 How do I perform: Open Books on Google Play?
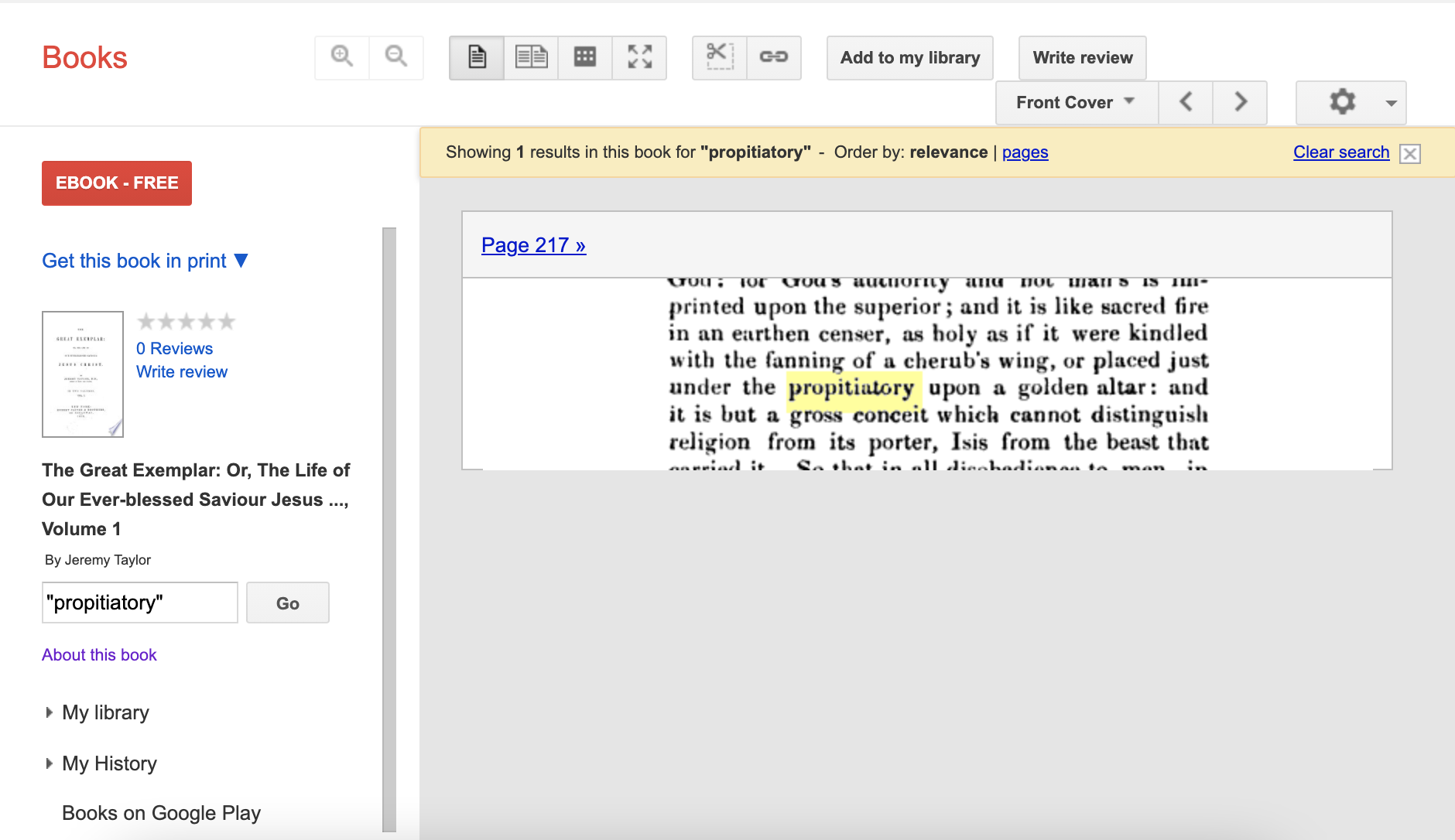tap(161, 813)
